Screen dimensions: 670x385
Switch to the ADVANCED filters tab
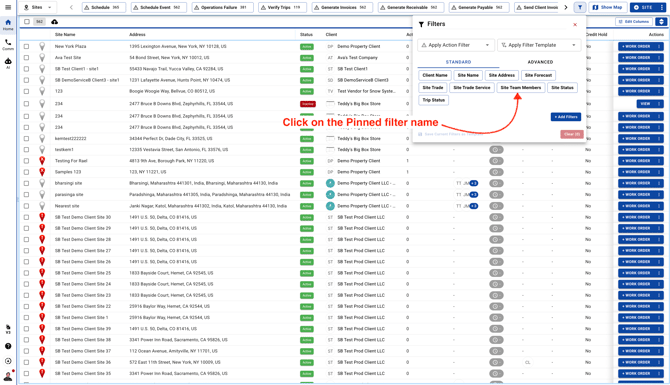(540, 62)
